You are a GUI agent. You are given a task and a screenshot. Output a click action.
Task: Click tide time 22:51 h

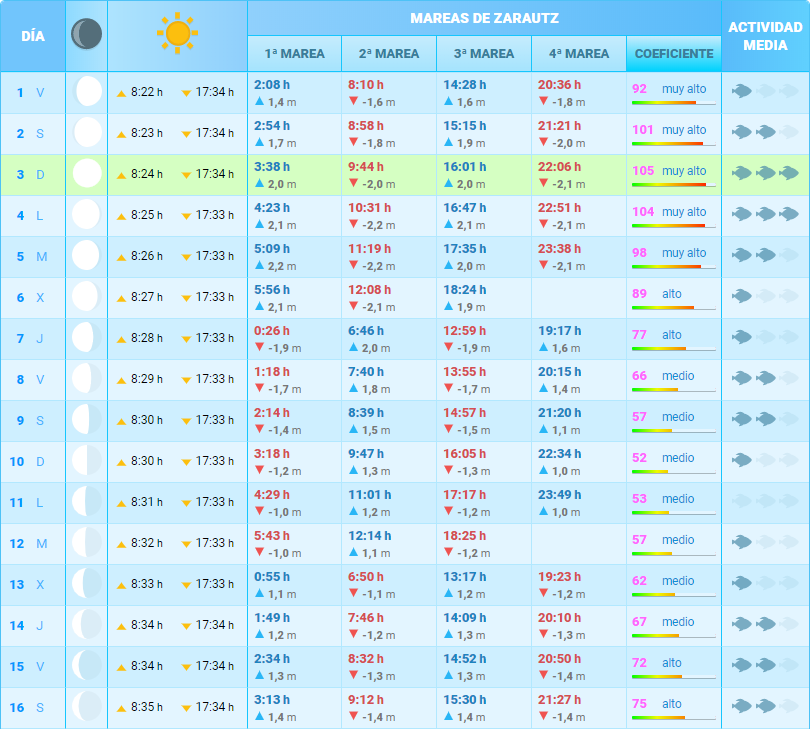[560, 207]
